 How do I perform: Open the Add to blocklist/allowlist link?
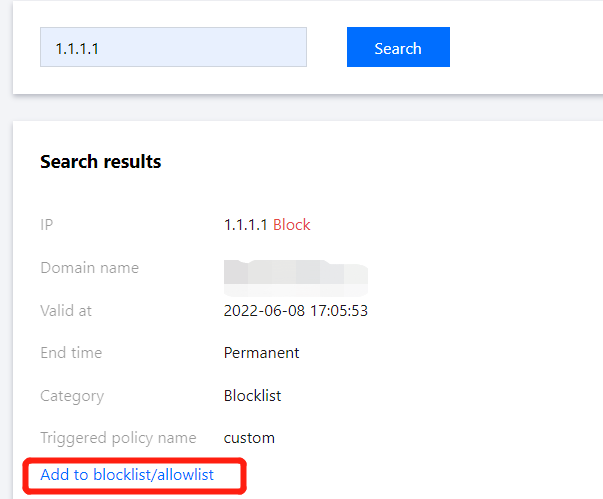pyautogui.click(x=127, y=475)
